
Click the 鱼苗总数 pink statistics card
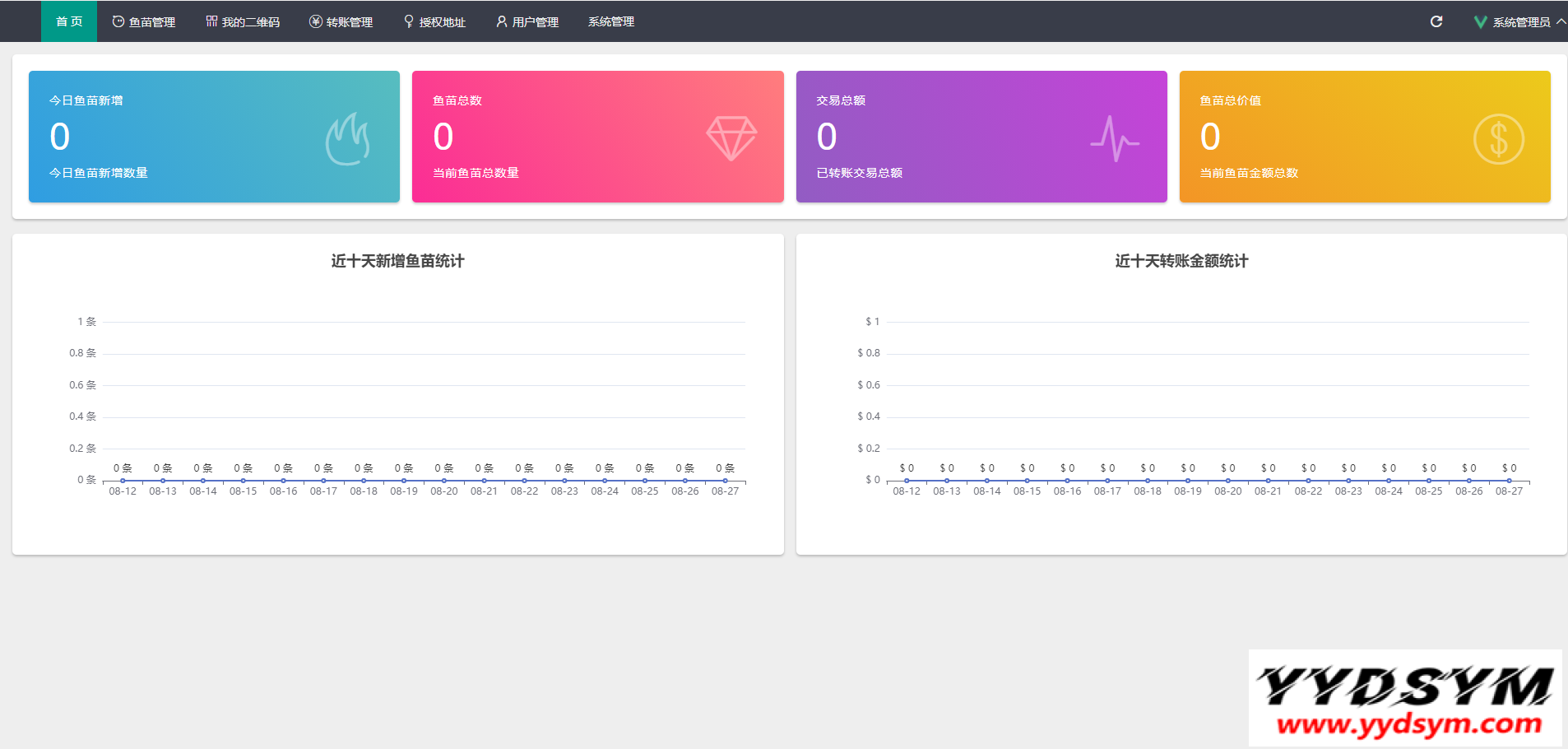597,137
